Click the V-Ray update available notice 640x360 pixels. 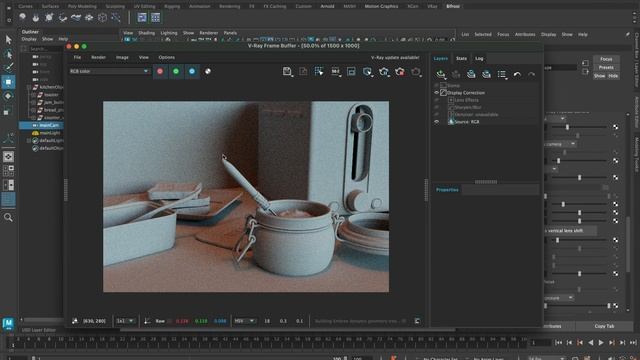point(395,58)
